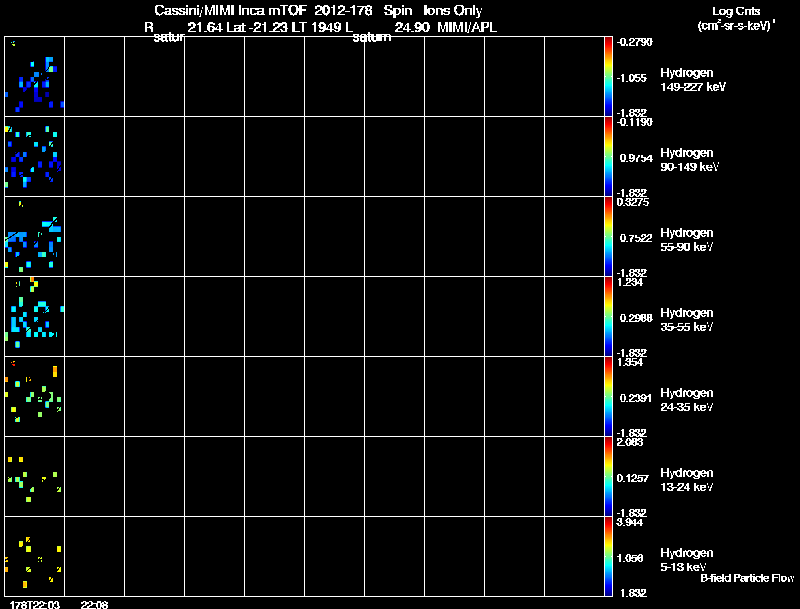The width and height of the screenshot is (800, 609).
Task: Select the '0.2391' color scale value
Action: coord(636,398)
